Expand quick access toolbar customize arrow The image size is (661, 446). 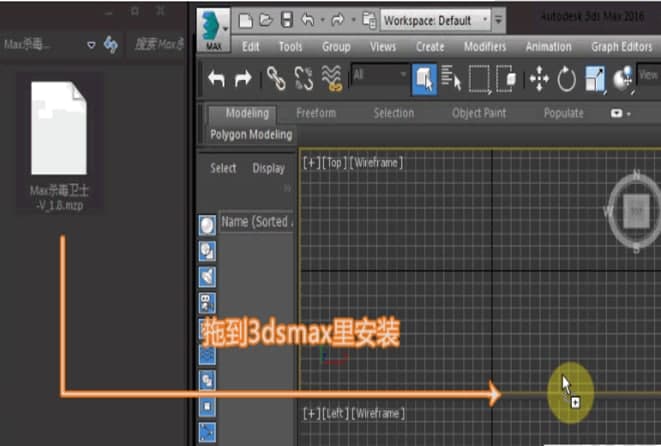tap(499, 20)
